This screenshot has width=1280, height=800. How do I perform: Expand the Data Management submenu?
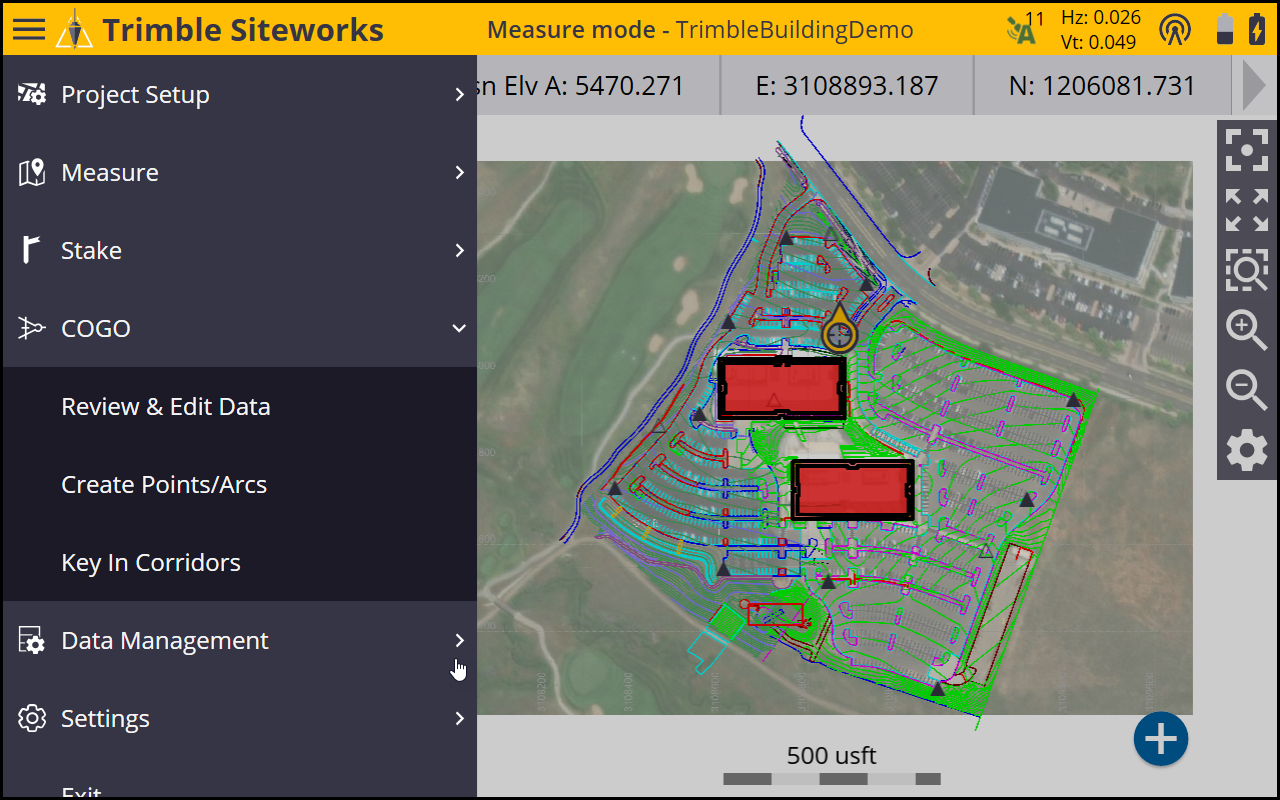(x=459, y=640)
